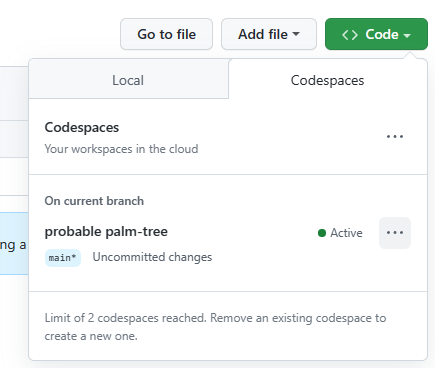Click the Your workspaces in the cloud subtitle
This screenshot has width=435, height=368.
[121, 149]
